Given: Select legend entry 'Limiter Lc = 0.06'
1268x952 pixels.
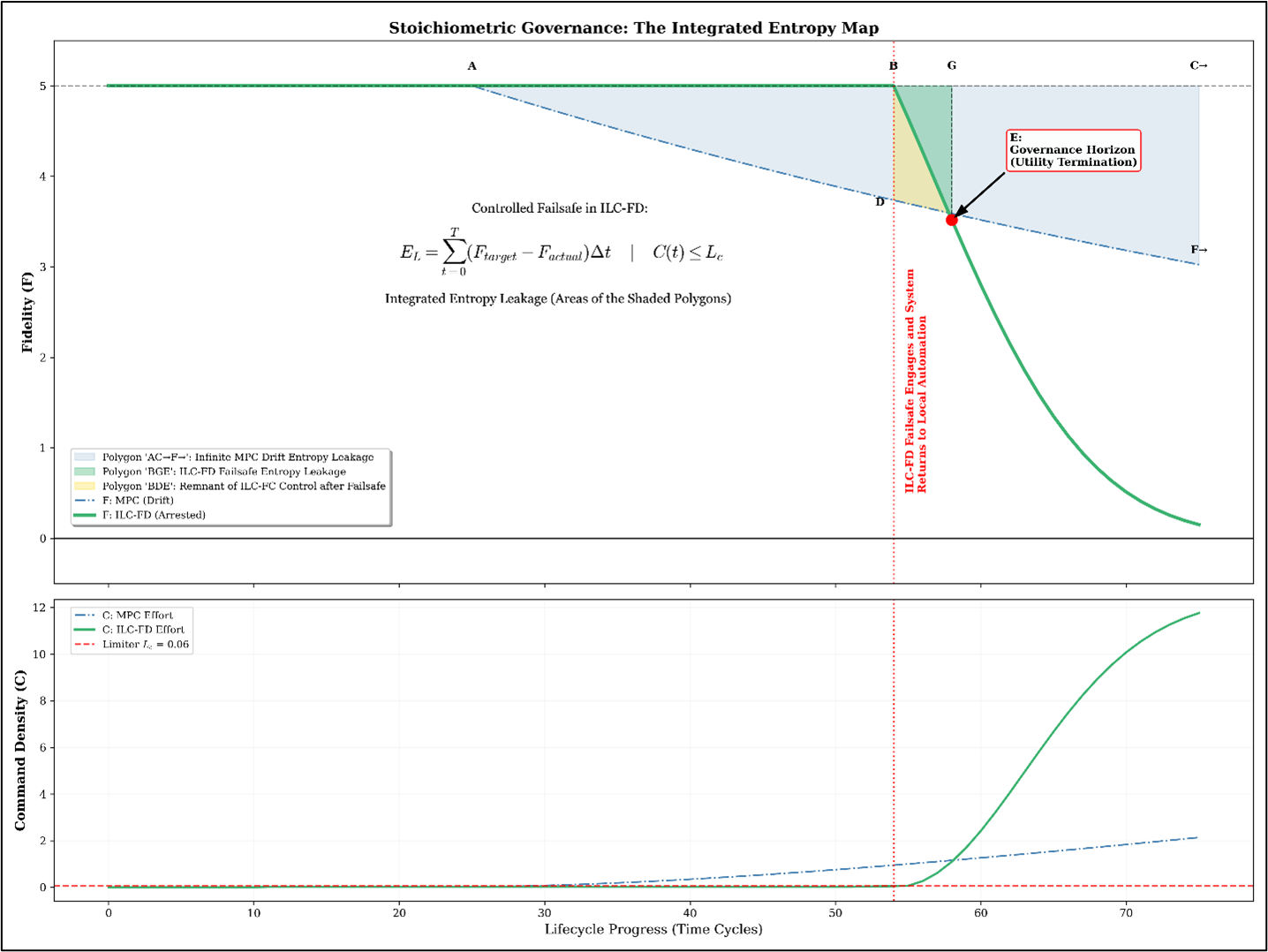Looking at the screenshot, I should (x=146, y=645).
